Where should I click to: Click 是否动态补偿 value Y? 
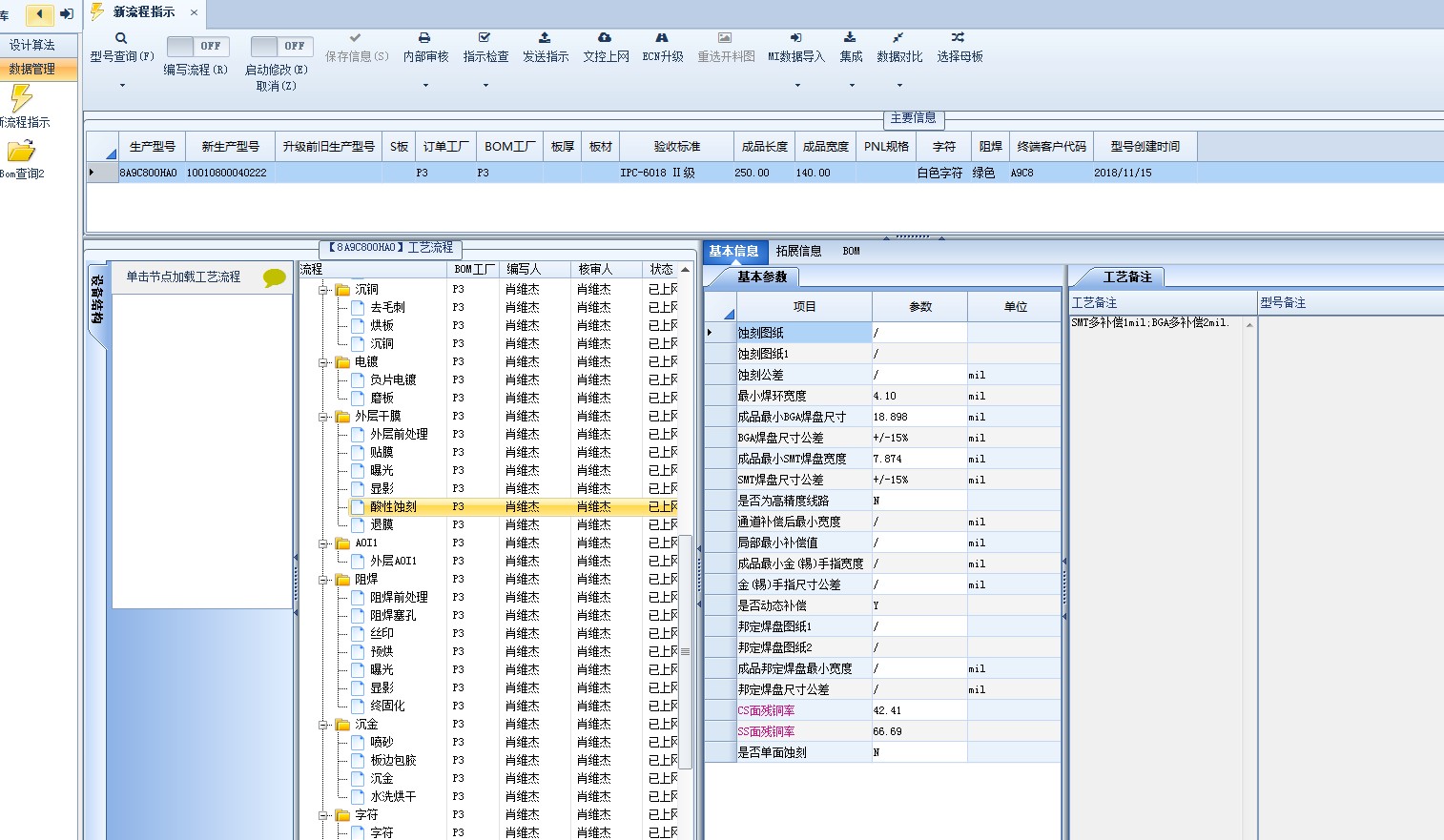click(919, 605)
